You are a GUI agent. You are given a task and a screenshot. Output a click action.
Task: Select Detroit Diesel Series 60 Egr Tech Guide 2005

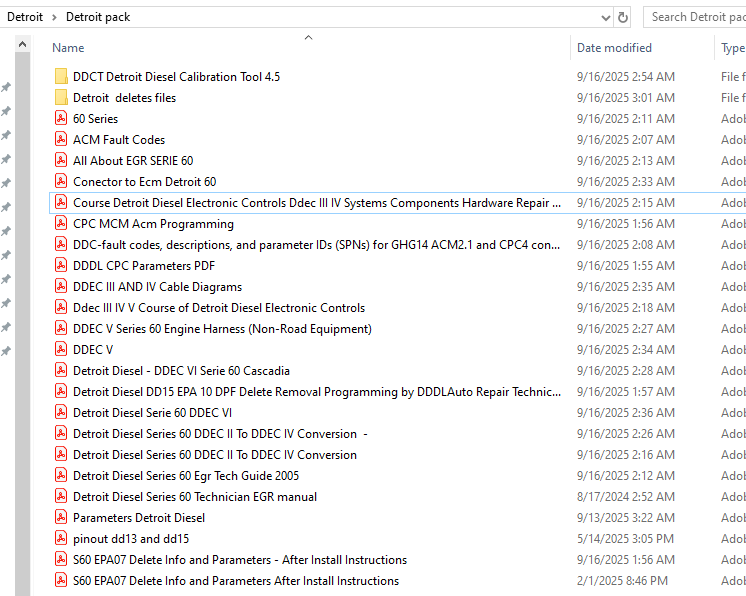(185, 476)
